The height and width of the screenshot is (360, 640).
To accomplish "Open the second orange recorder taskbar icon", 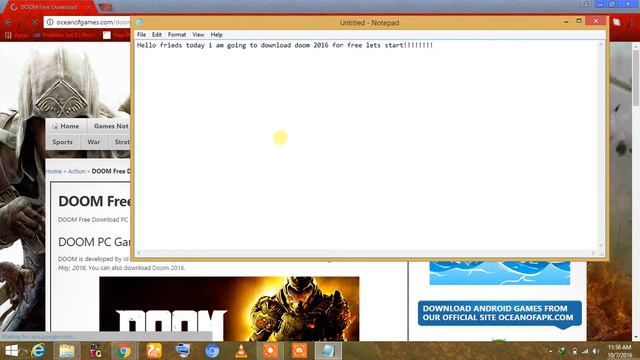I will click(x=299, y=351).
